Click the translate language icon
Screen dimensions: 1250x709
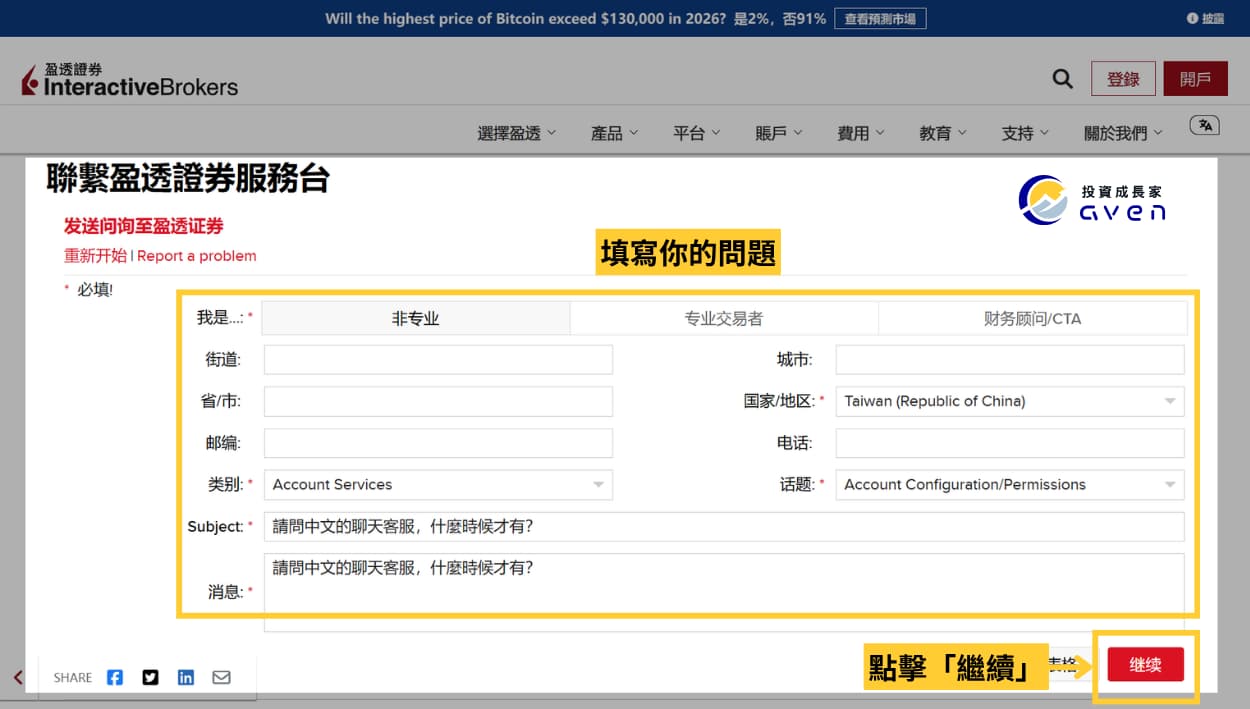pyautogui.click(x=1204, y=125)
